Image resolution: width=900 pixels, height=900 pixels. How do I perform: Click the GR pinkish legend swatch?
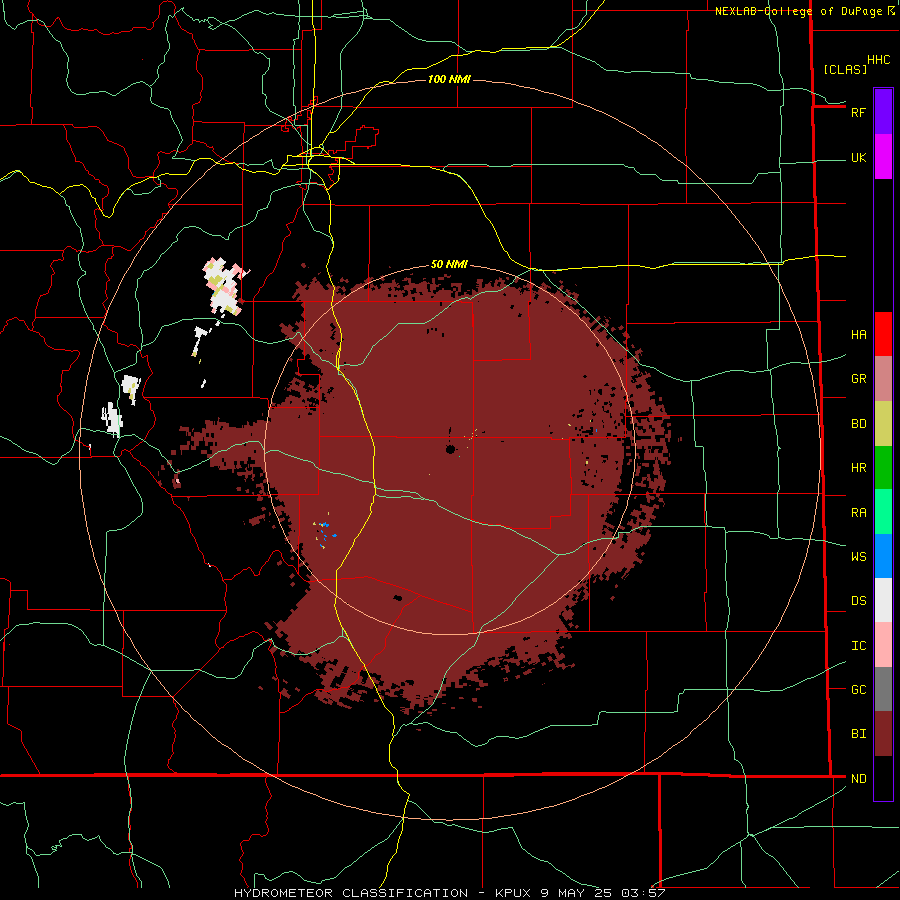coord(883,378)
